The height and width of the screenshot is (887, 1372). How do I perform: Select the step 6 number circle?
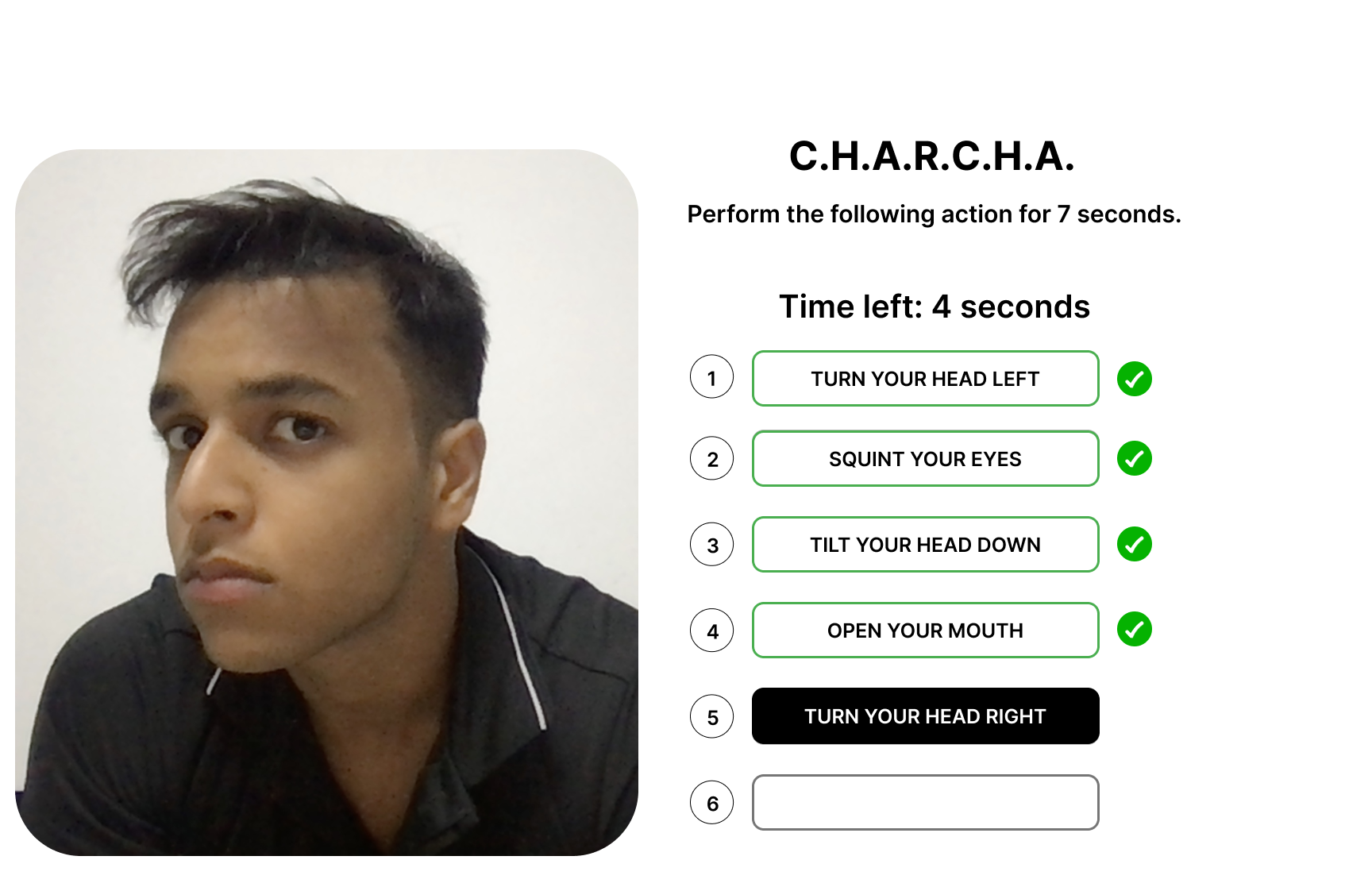[711, 803]
